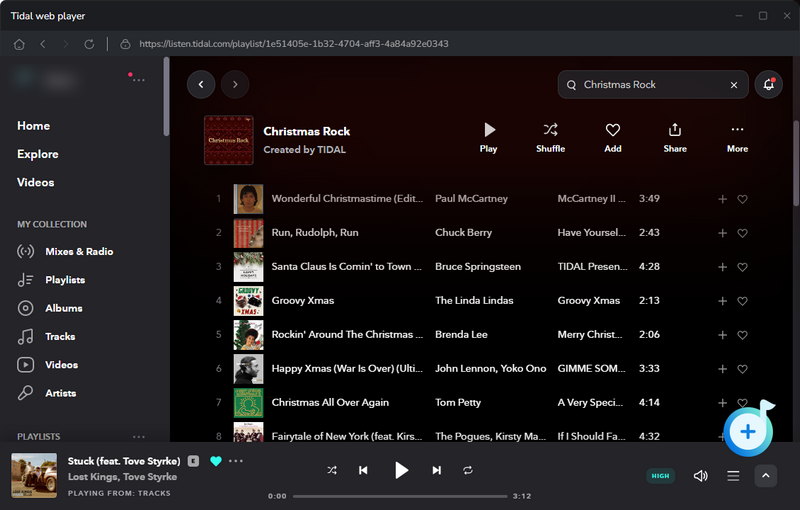Click the search field containing Christmas Rock
This screenshot has width=800, height=510.
(x=653, y=85)
